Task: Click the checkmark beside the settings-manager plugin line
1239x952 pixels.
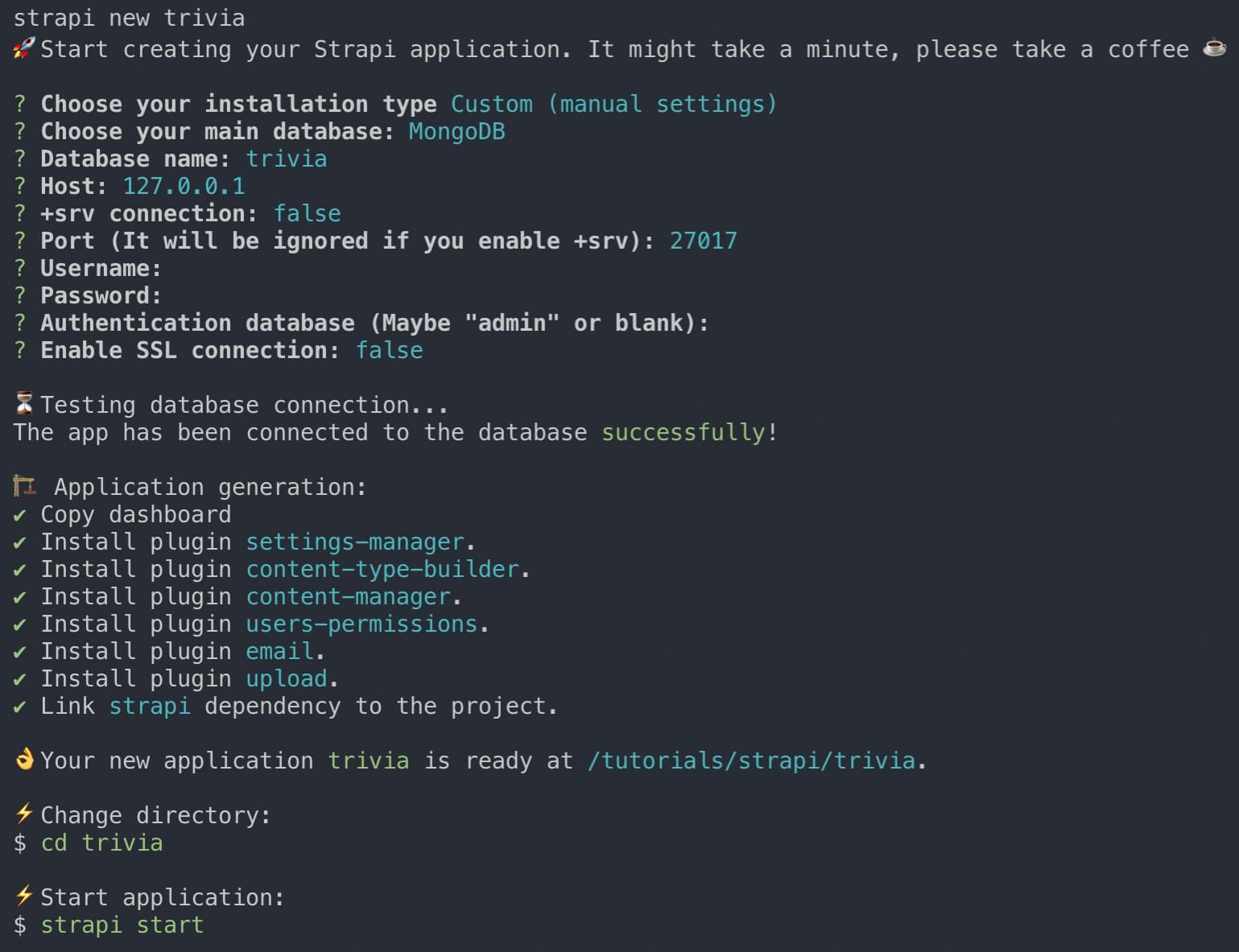Action: click(x=20, y=542)
